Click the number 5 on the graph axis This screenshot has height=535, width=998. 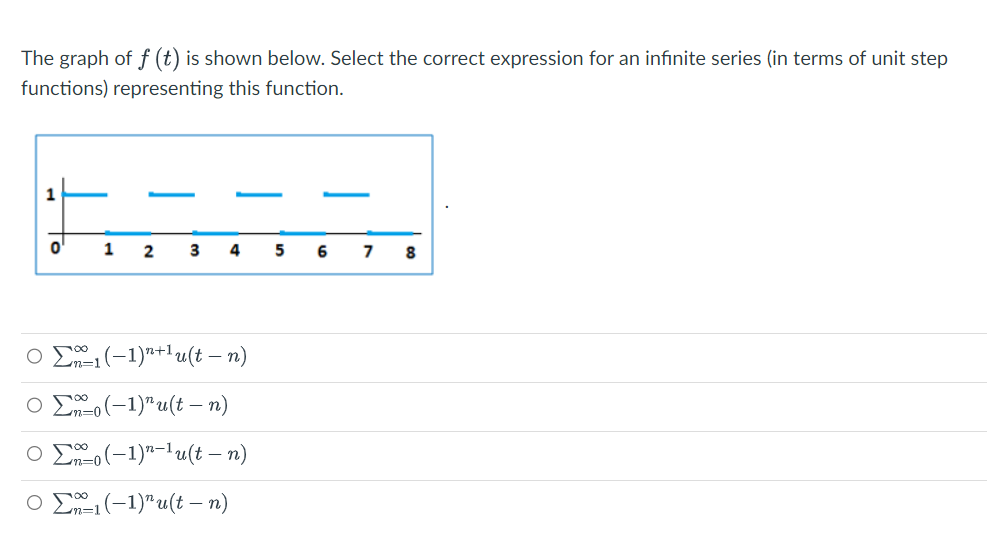(x=278, y=250)
